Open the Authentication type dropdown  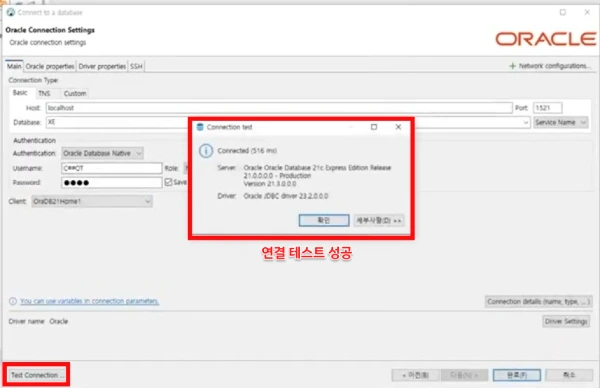pyautogui.click(x=102, y=153)
